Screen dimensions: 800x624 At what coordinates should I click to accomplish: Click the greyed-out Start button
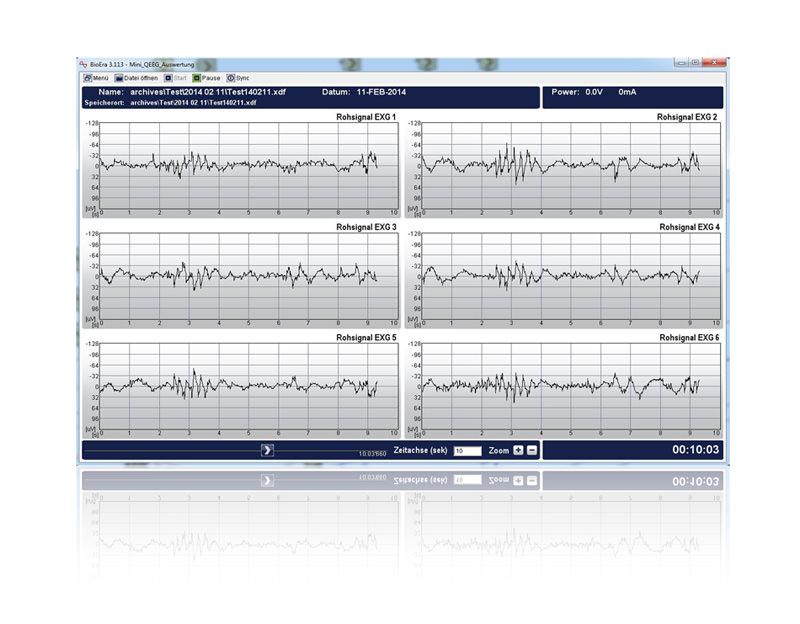[176, 78]
